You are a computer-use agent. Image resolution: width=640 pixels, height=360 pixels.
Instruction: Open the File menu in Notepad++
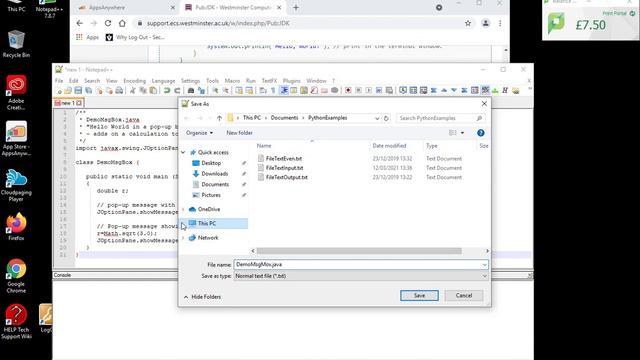click(59, 81)
